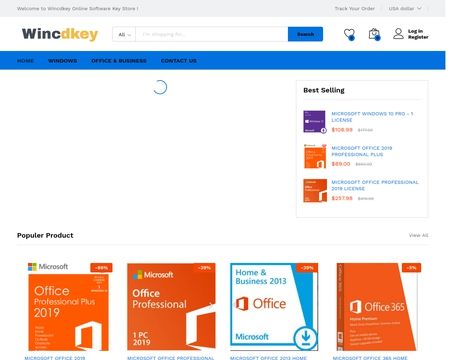Click the Windows 10 Pro thumbnail
This screenshot has width=450, height=360.
point(315,122)
